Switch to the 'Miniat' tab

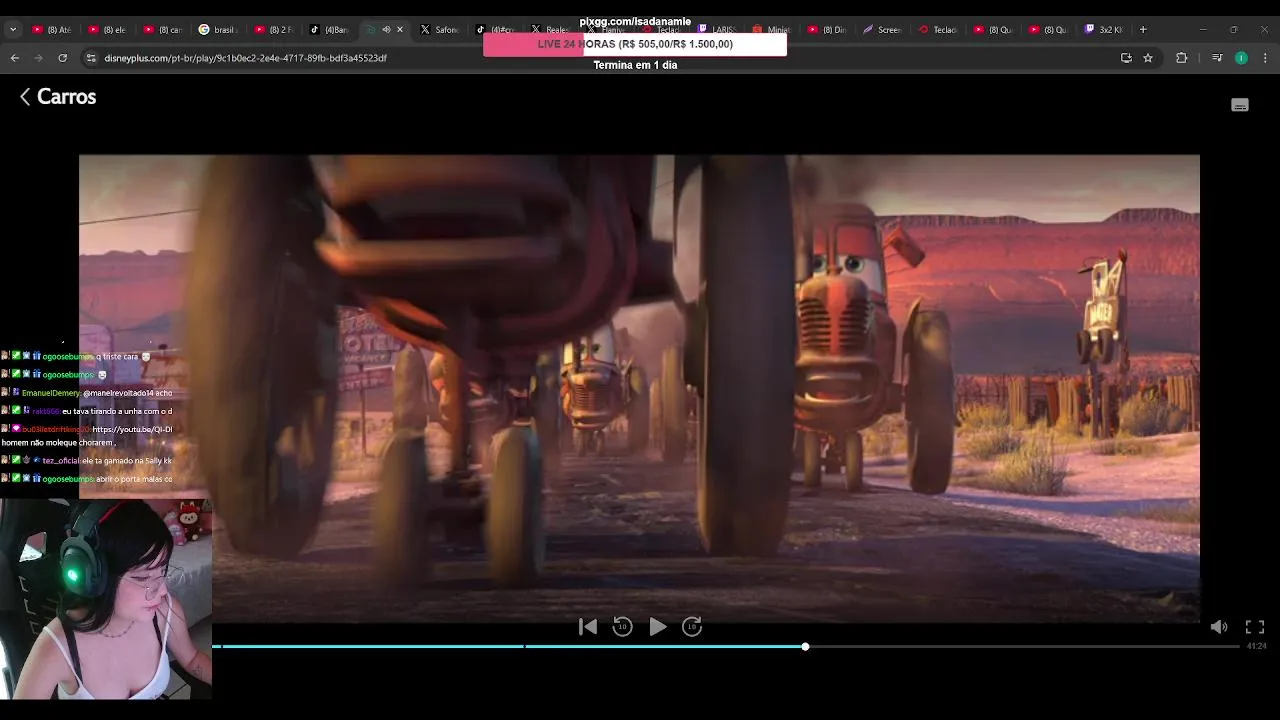tap(771, 30)
